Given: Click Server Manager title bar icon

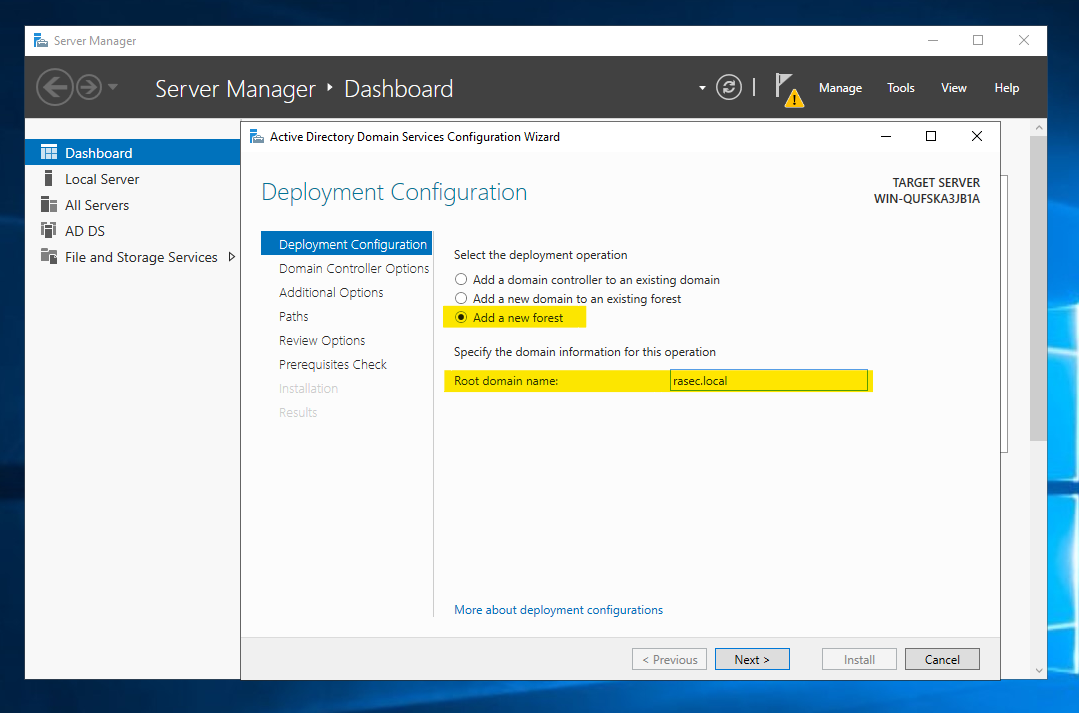Looking at the screenshot, I should [41, 41].
